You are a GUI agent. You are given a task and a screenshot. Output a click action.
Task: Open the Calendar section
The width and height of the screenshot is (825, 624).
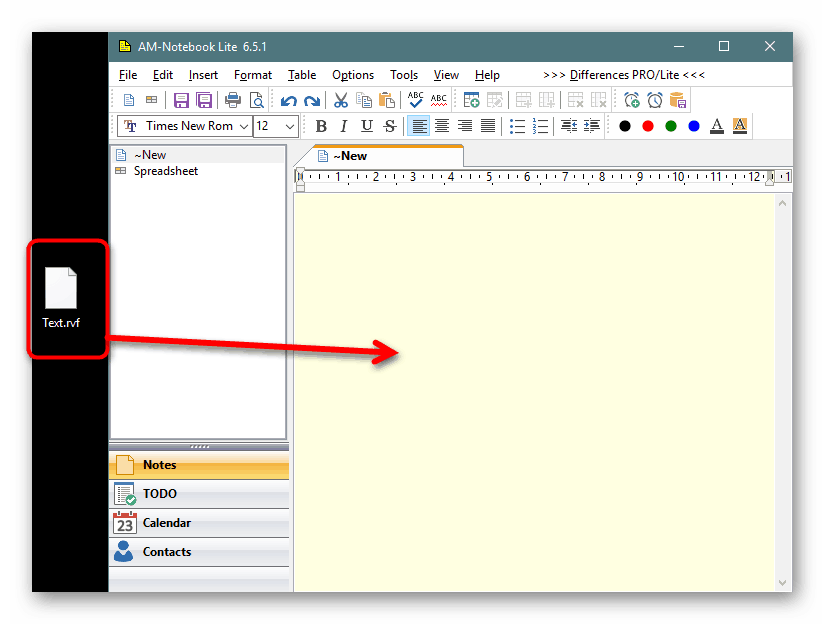coord(199,523)
